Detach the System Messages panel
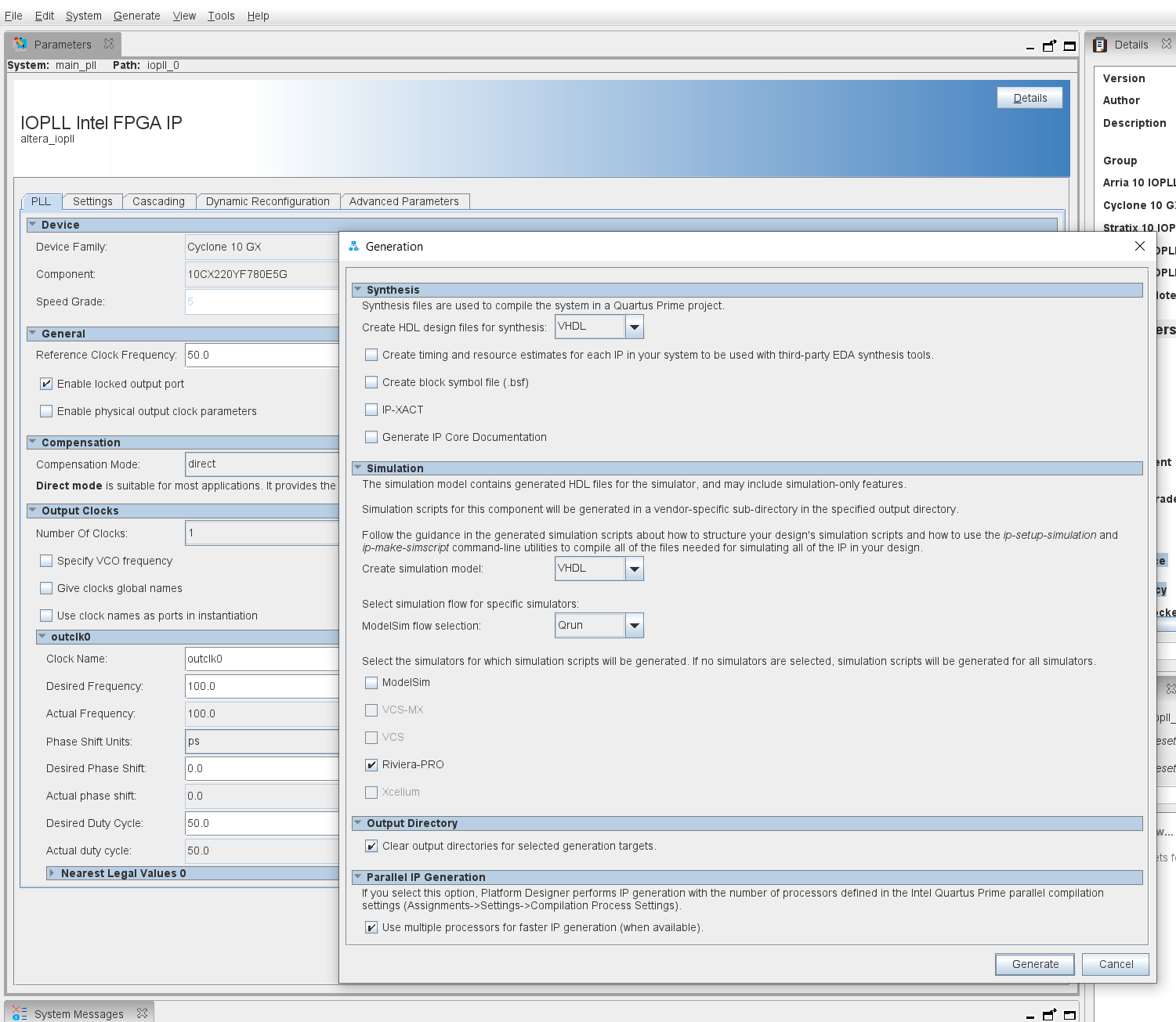Viewport: 1176px width, 1022px height. tap(1049, 1014)
